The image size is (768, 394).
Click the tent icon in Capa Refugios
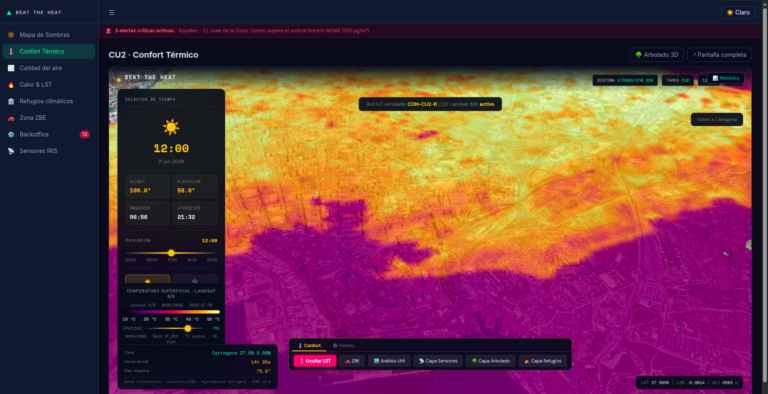tap(527, 361)
